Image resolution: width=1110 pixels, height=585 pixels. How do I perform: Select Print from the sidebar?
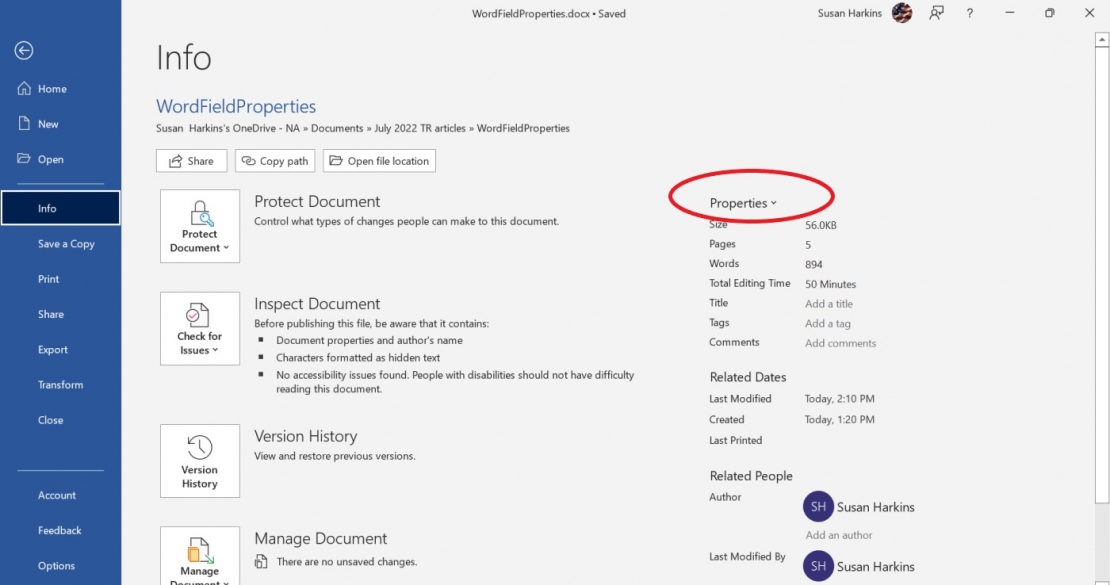(x=50, y=279)
